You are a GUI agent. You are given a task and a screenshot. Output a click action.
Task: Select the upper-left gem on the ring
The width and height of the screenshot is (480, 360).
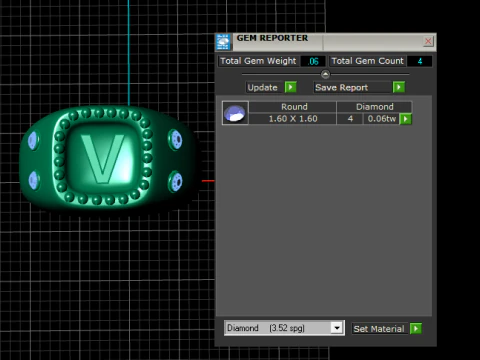[x=33, y=140]
